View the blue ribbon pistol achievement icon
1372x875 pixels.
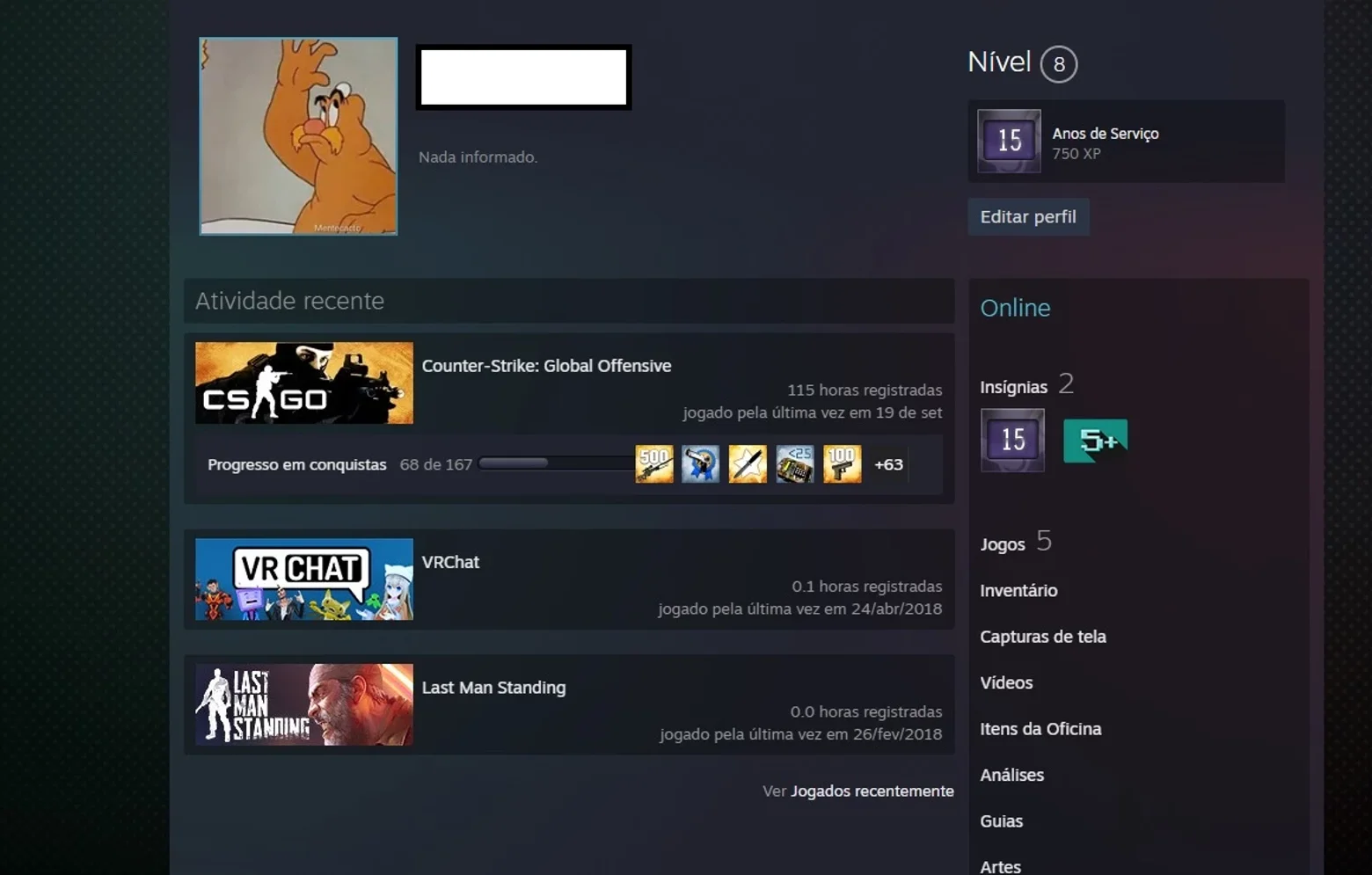[701, 464]
